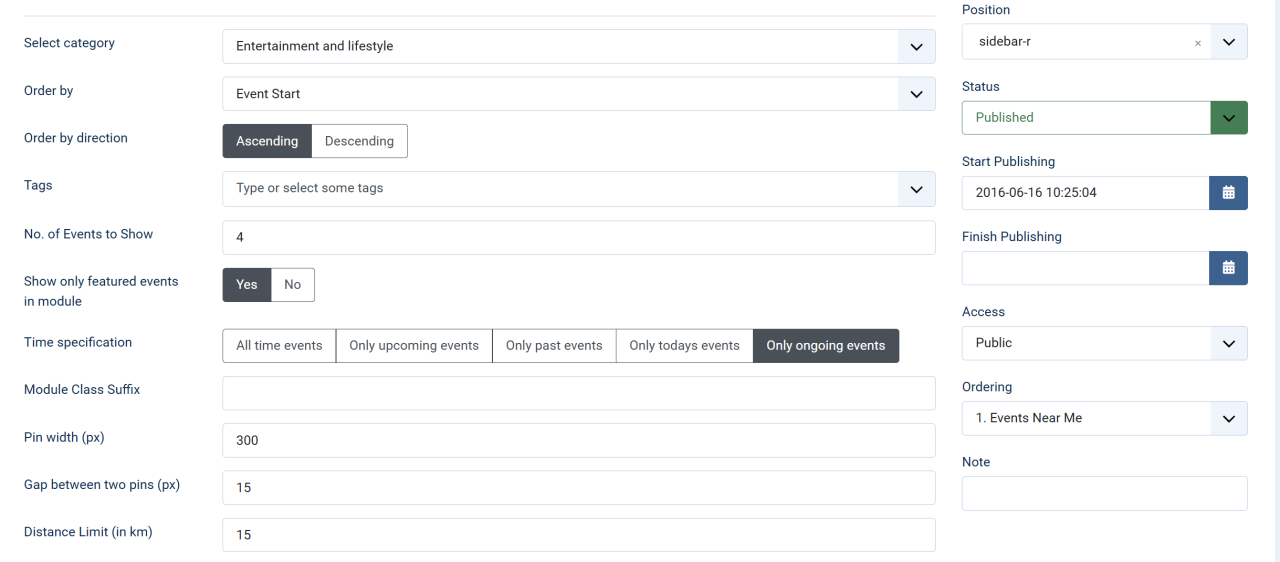Set order direction to Descending
The image size is (1280, 562).
359,141
